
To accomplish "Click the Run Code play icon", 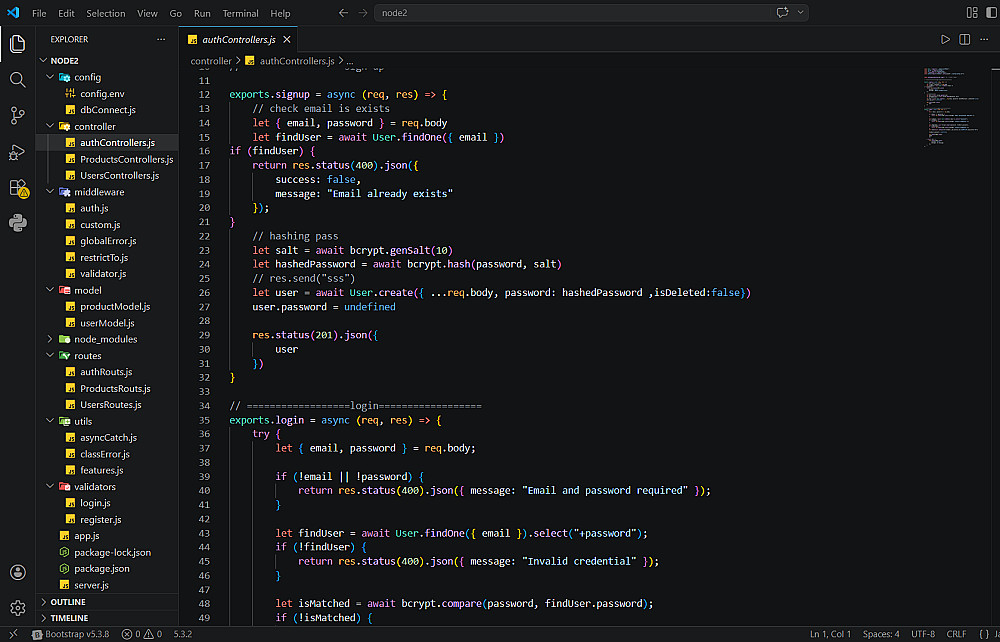I will click(945, 39).
